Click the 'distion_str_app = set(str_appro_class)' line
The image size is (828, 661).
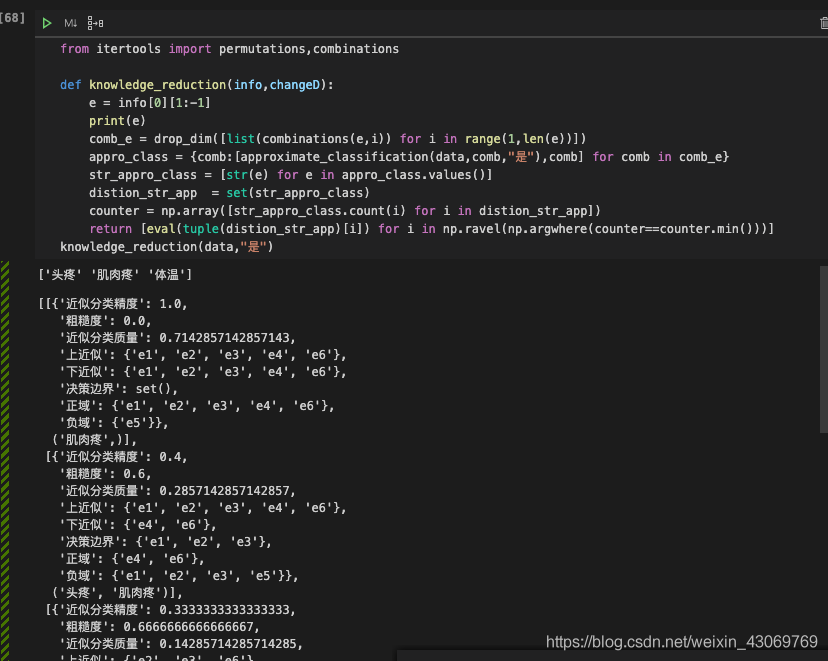click(x=229, y=193)
